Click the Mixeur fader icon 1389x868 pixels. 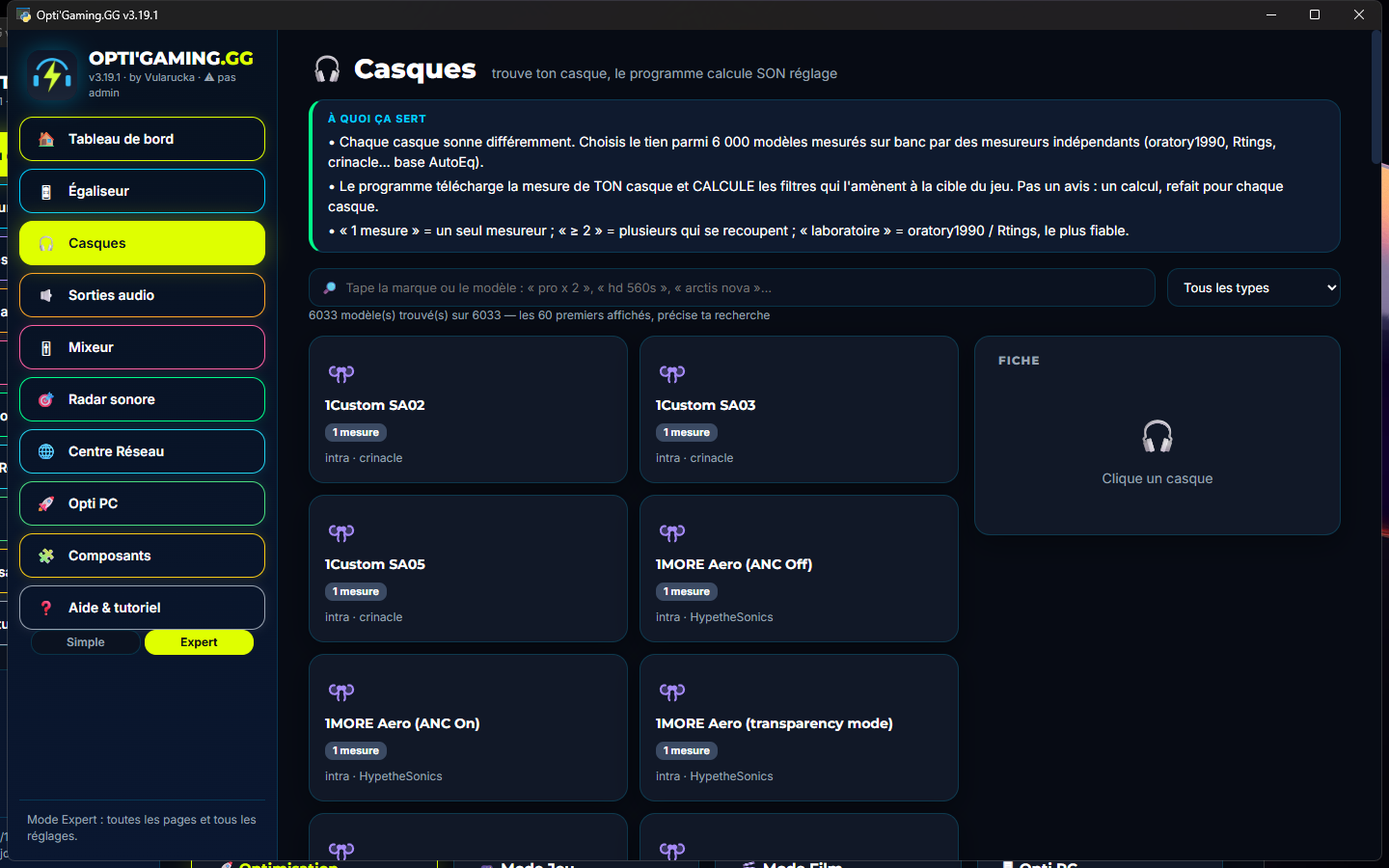46,347
